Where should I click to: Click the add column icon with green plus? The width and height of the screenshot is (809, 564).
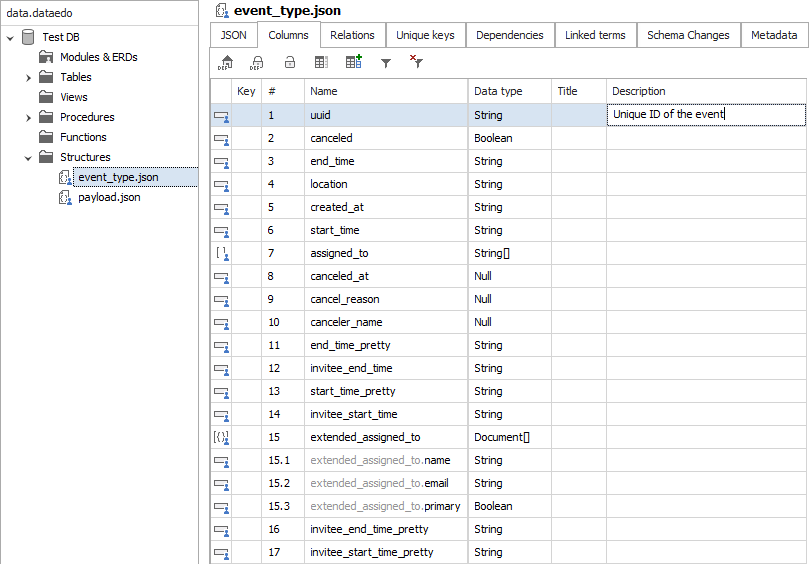pos(353,62)
